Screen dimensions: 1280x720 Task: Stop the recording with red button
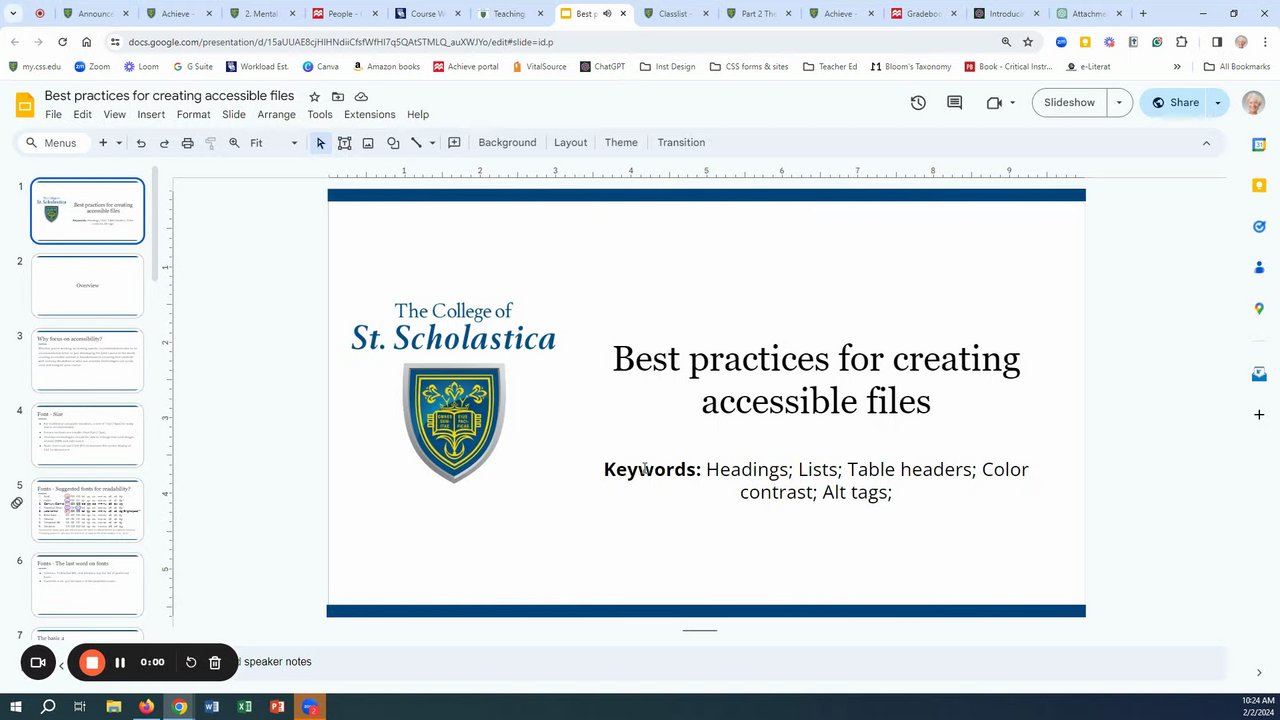tap(92, 662)
